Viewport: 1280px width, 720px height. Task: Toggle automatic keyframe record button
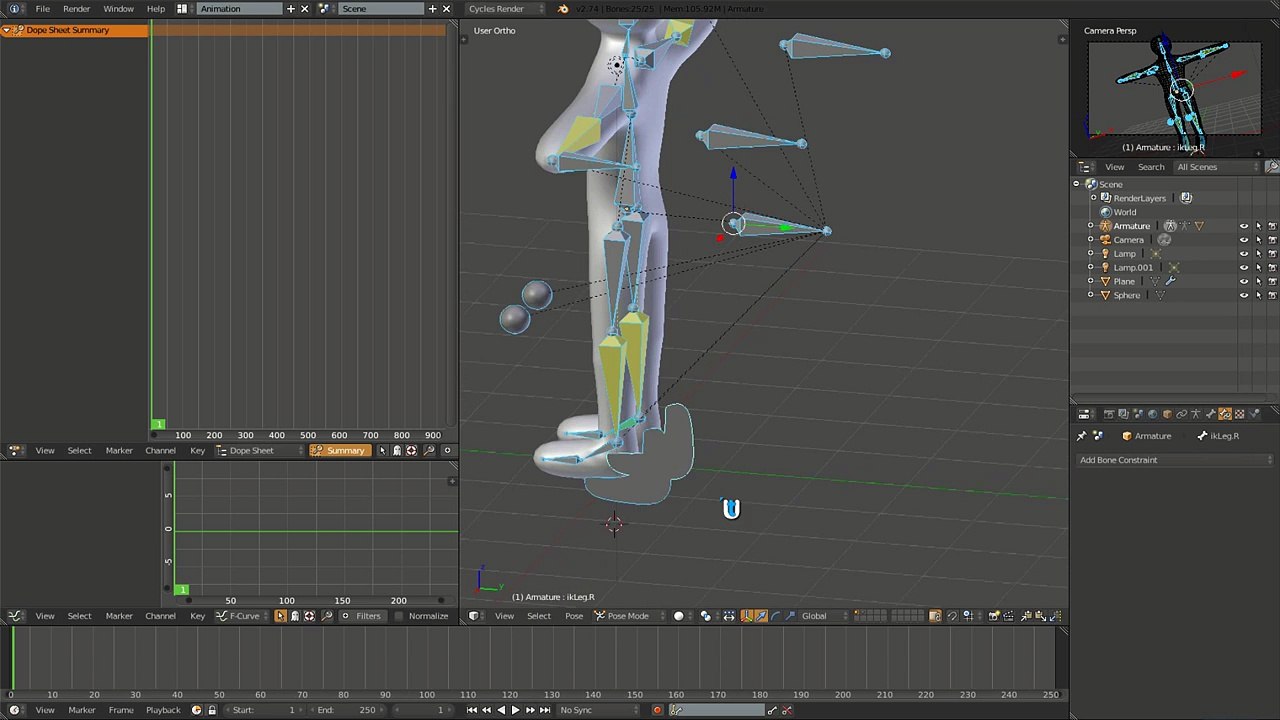[657, 710]
